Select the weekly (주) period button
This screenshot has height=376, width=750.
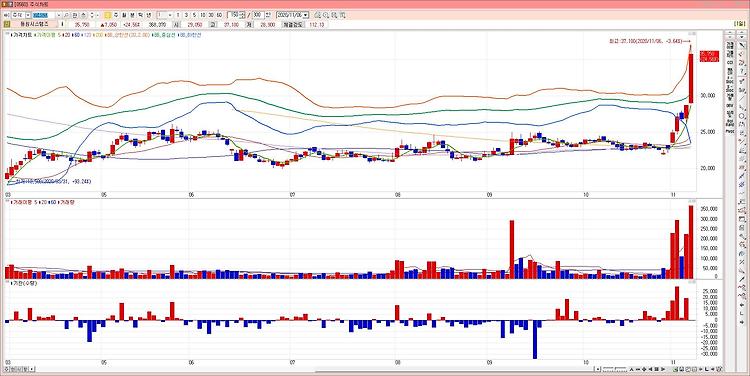tap(116, 15)
